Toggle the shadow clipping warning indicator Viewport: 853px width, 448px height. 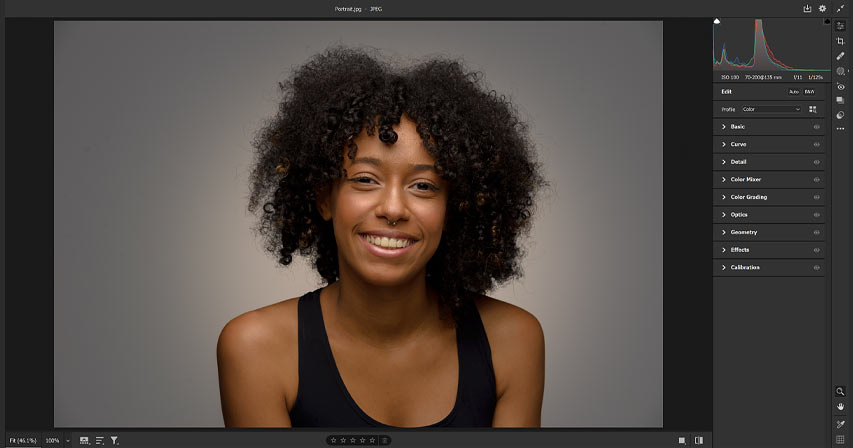click(717, 21)
